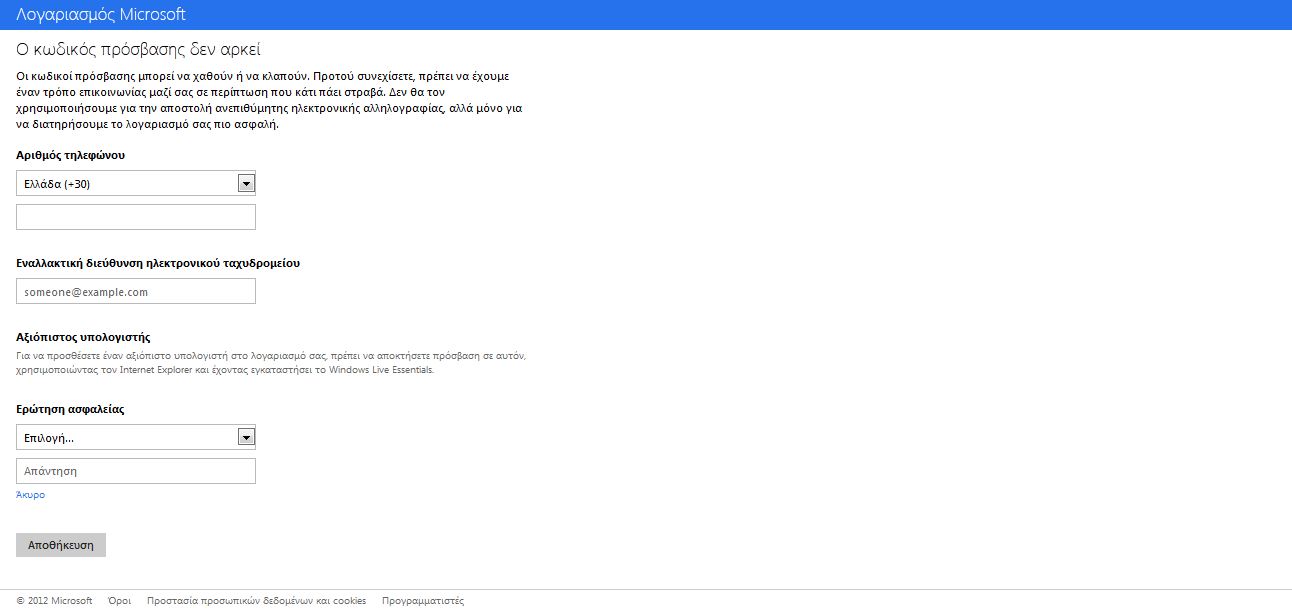Click the Εναλλακτική διεύθυνση ηλεκτρονικού ταχυδρομείου label
This screenshot has height=613, width=1292.
click(158, 263)
